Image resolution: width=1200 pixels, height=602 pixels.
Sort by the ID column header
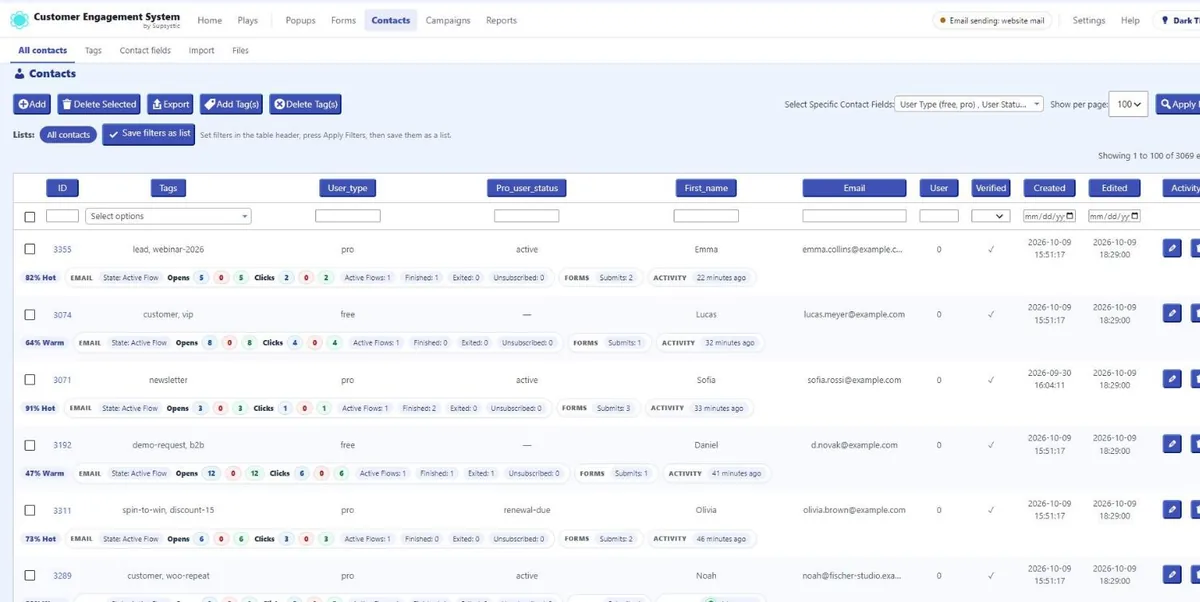62,188
